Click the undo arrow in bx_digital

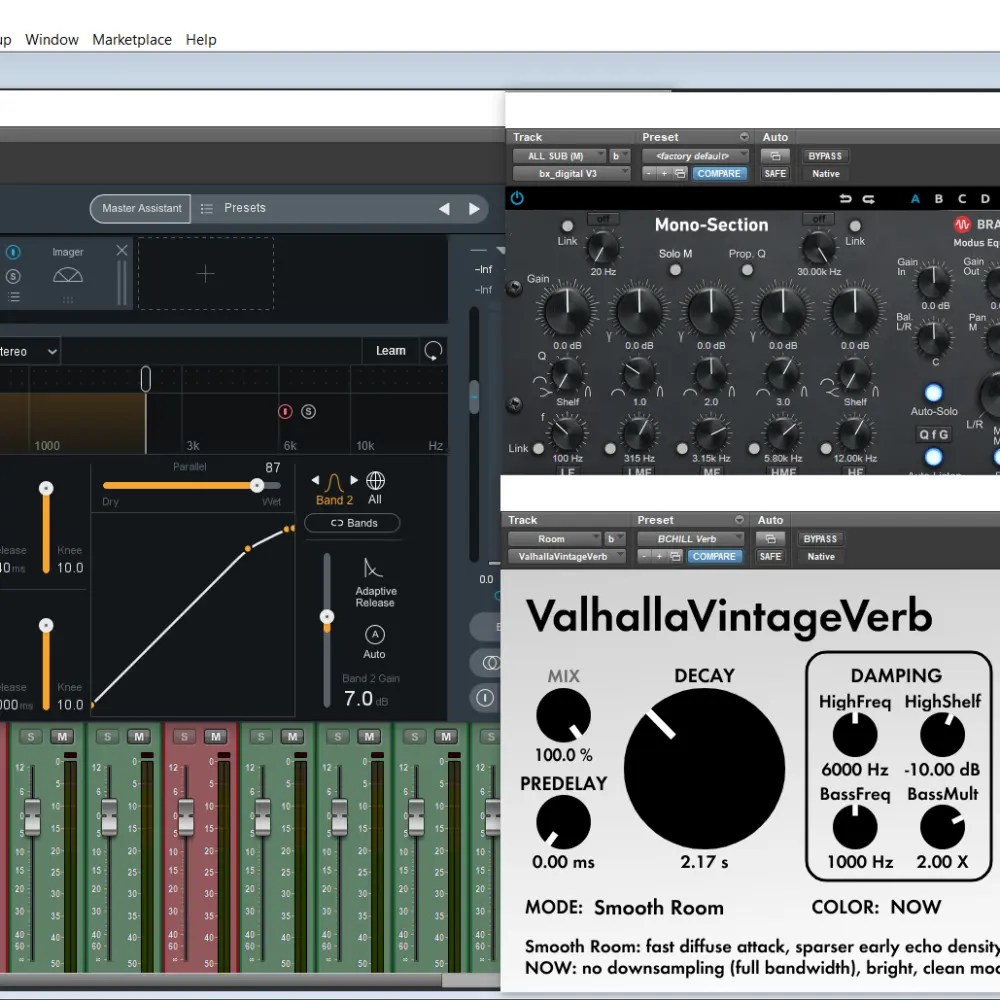click(x=846, y=199)
